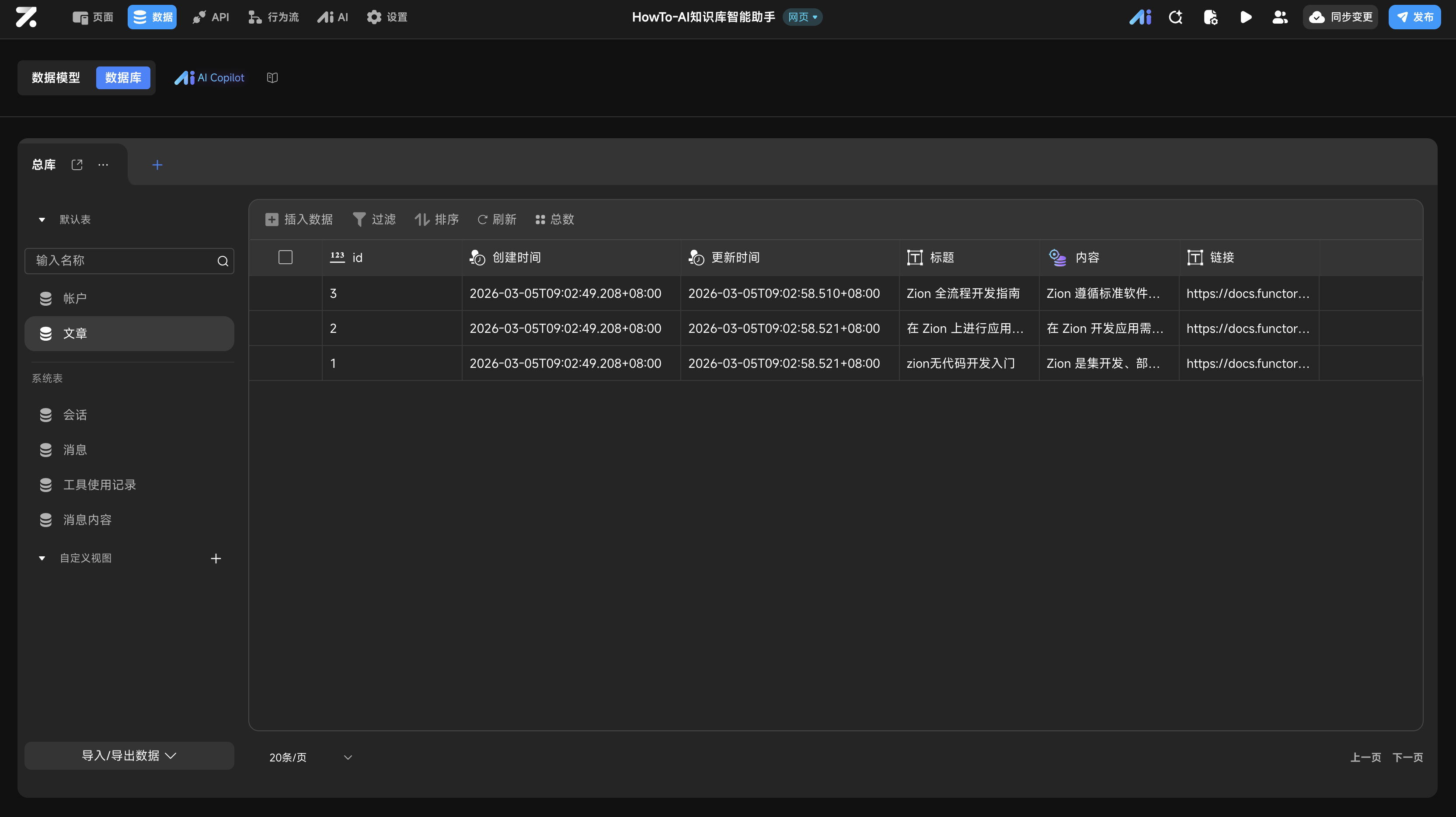Click the preview play icon
This screenshot has height=817, width=1456.
tap(1245, 17)
